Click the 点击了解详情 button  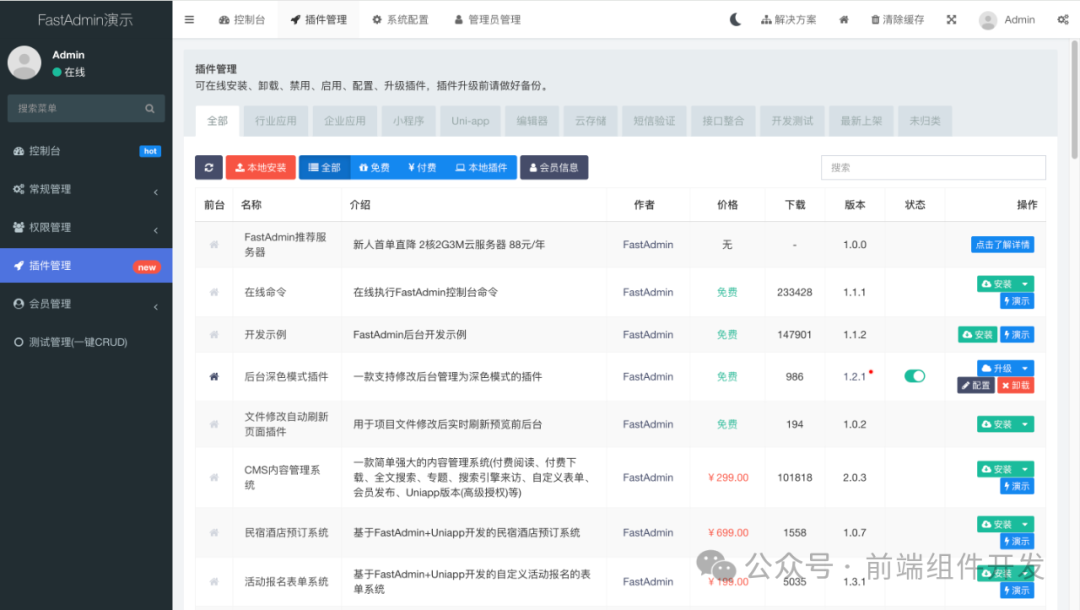pos(1002,244)
